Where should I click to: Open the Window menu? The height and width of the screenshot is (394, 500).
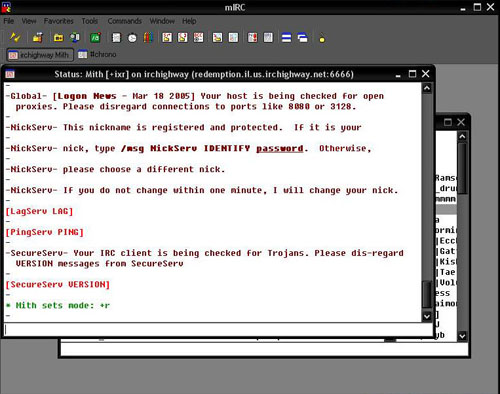pos(162,21)
